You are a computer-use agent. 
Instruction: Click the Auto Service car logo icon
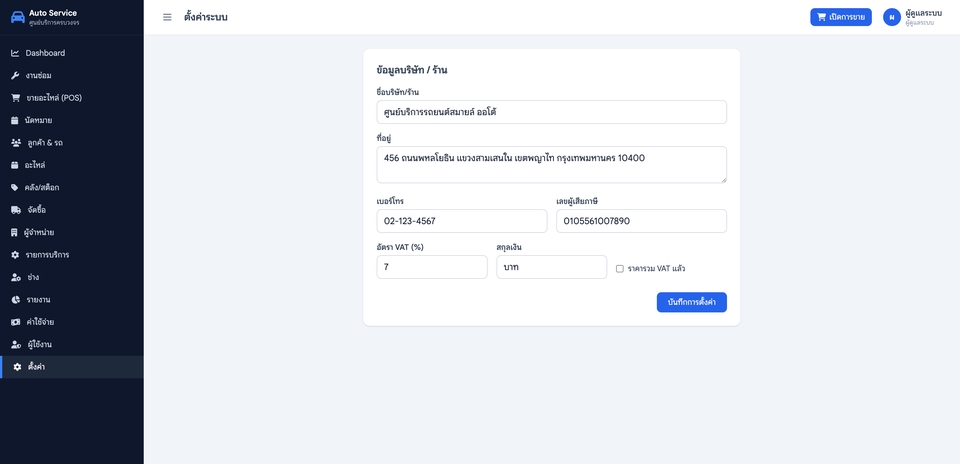tap(18, 17)
